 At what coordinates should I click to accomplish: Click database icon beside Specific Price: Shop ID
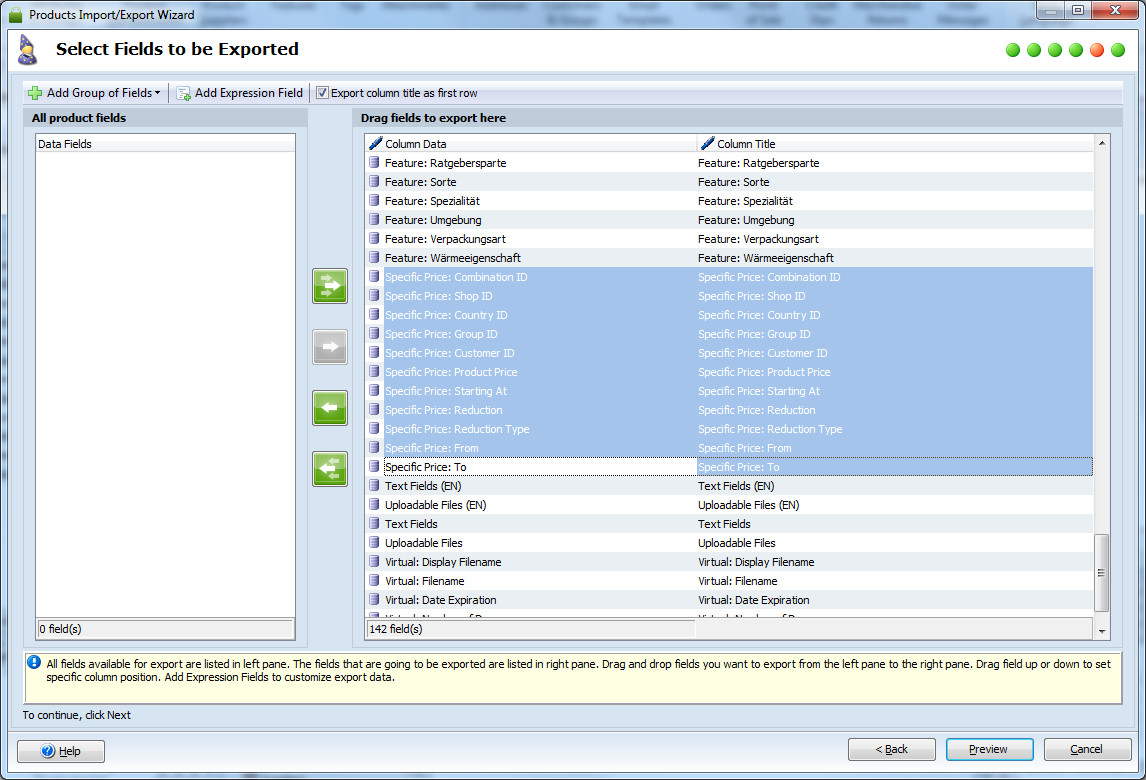tap(374, 295)
